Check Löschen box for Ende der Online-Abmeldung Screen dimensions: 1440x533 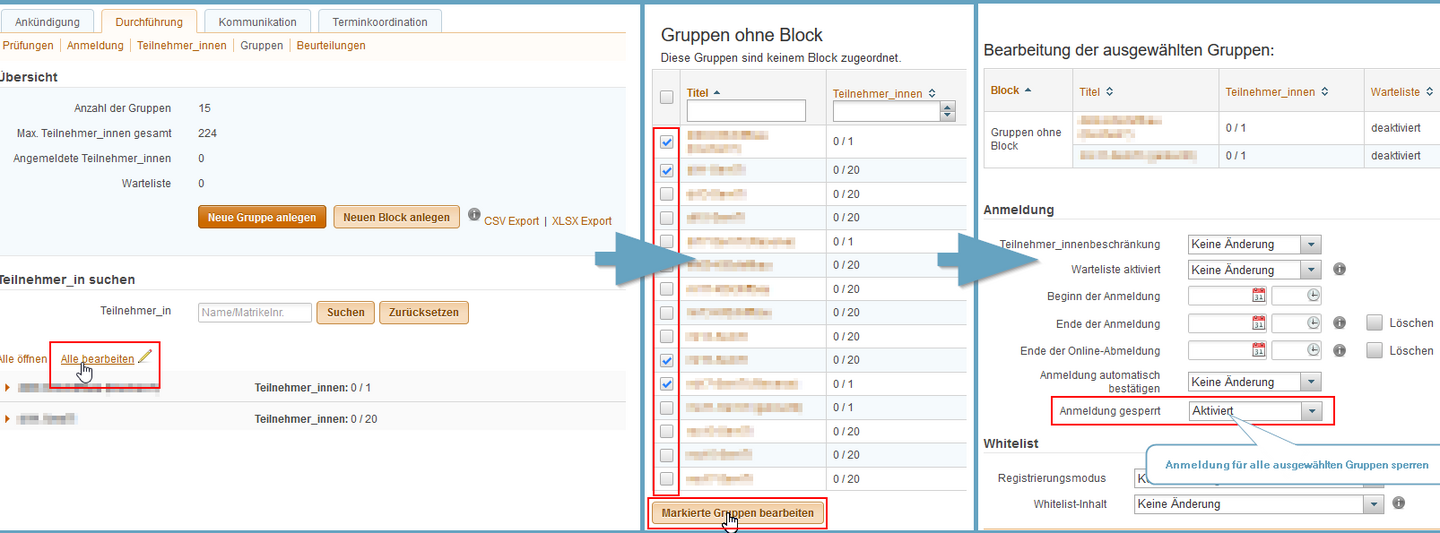point(1374,351)
